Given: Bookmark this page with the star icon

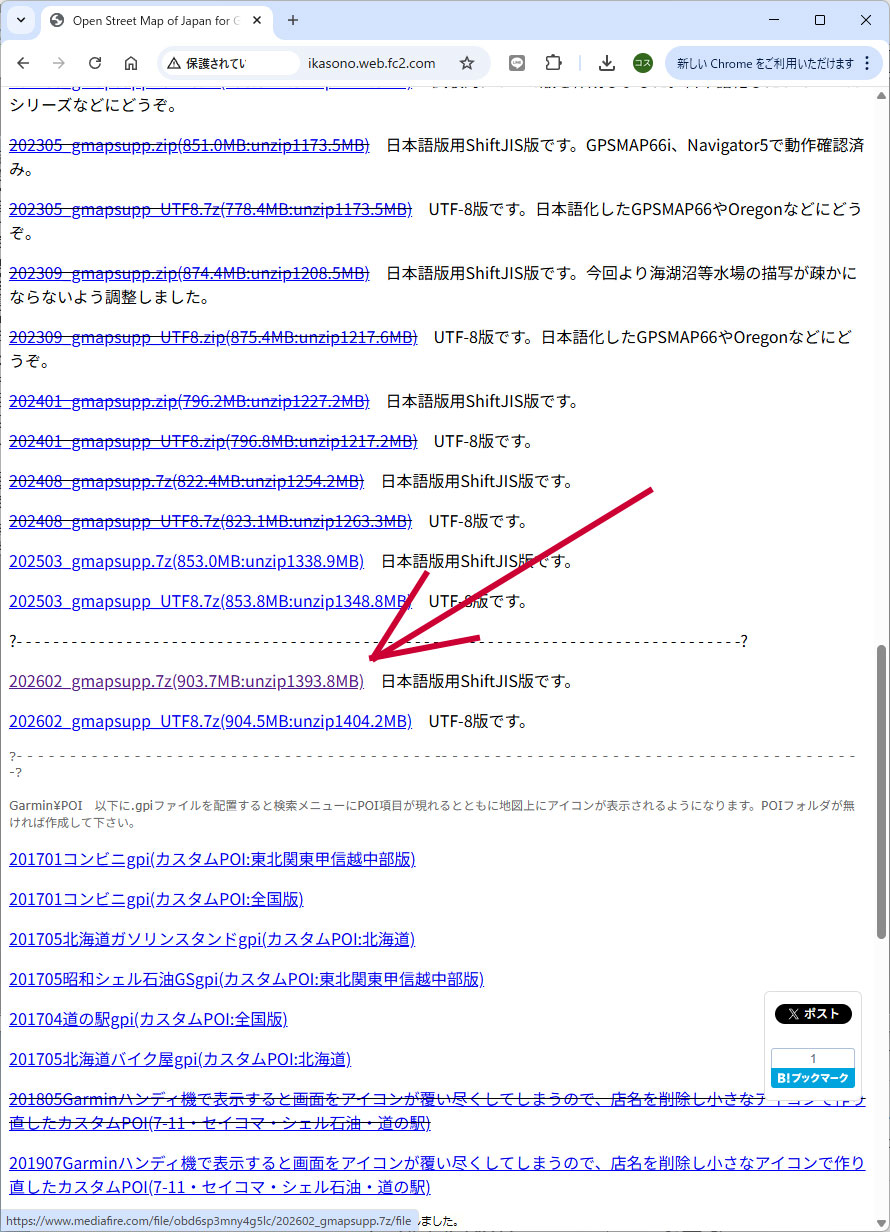Looking at the screenshot, I should (x=466, y=63).
